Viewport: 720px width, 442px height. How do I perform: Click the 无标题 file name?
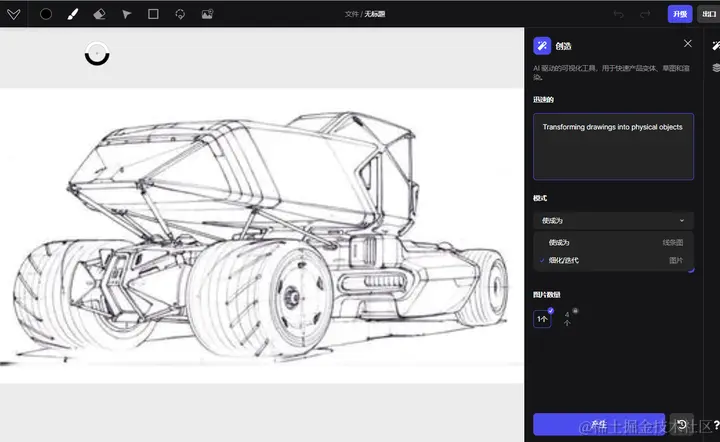[375, 14]
